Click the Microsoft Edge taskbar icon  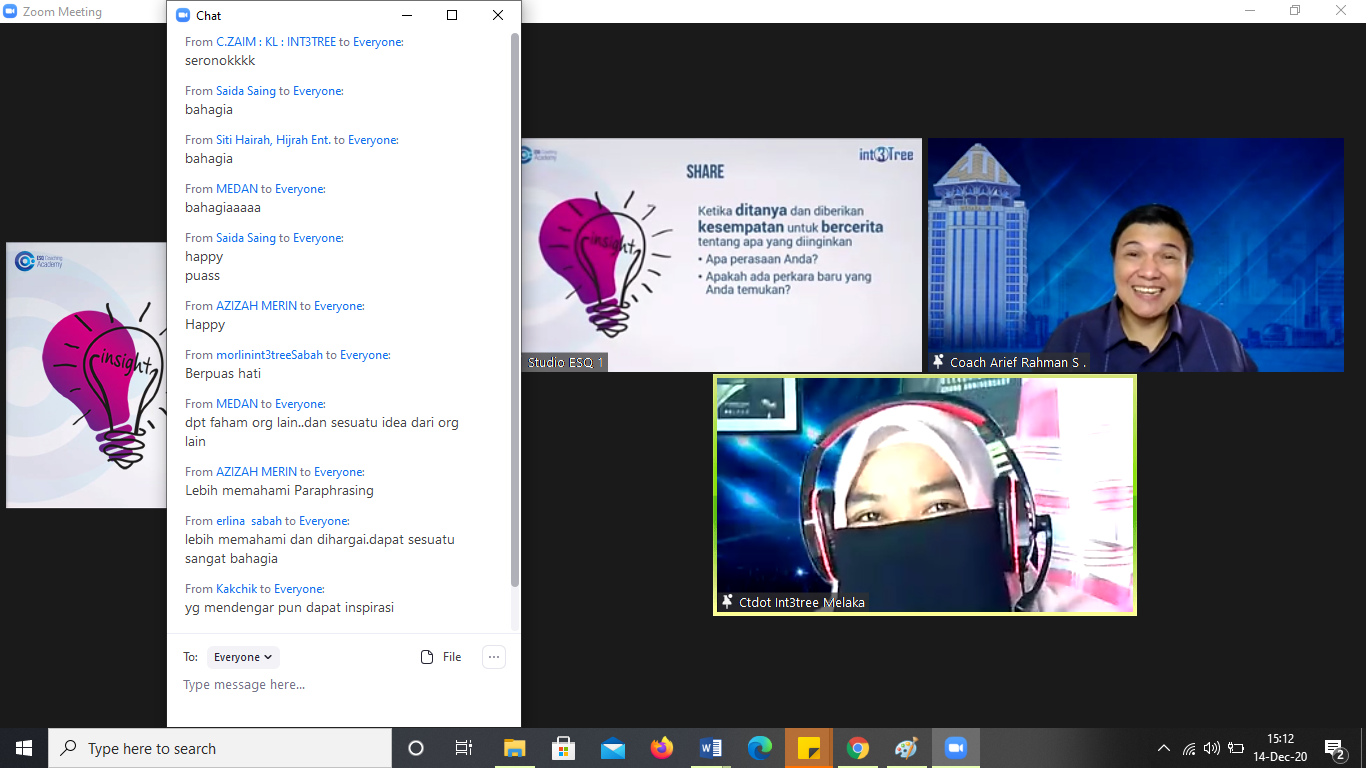point(760,748)
